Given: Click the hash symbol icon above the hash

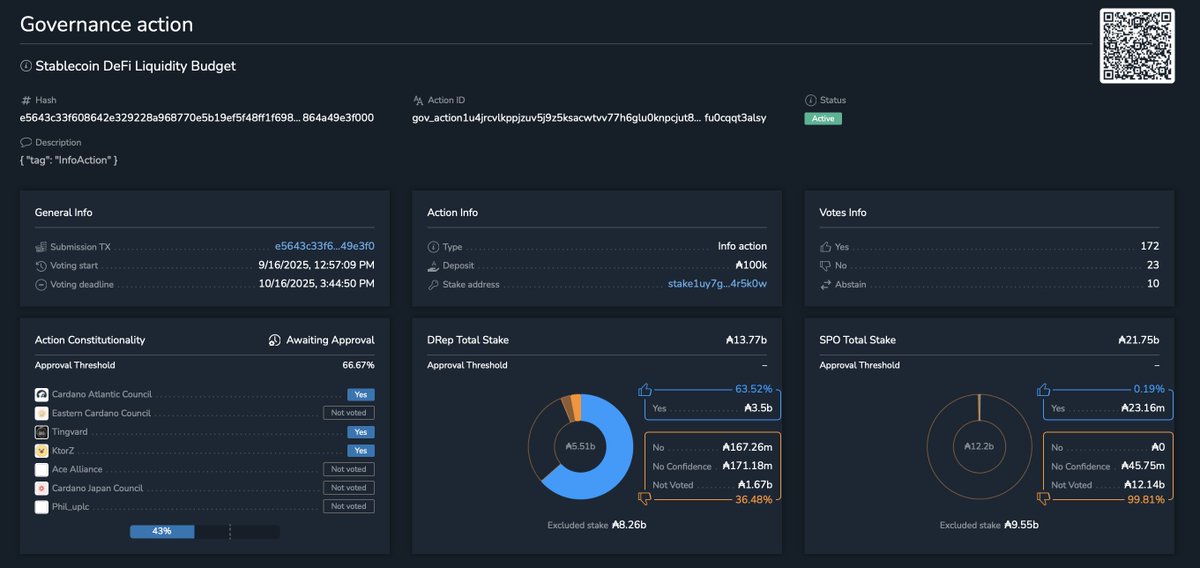Looking at the screenshot, I should pyautogui.click(x=26, y=101).
